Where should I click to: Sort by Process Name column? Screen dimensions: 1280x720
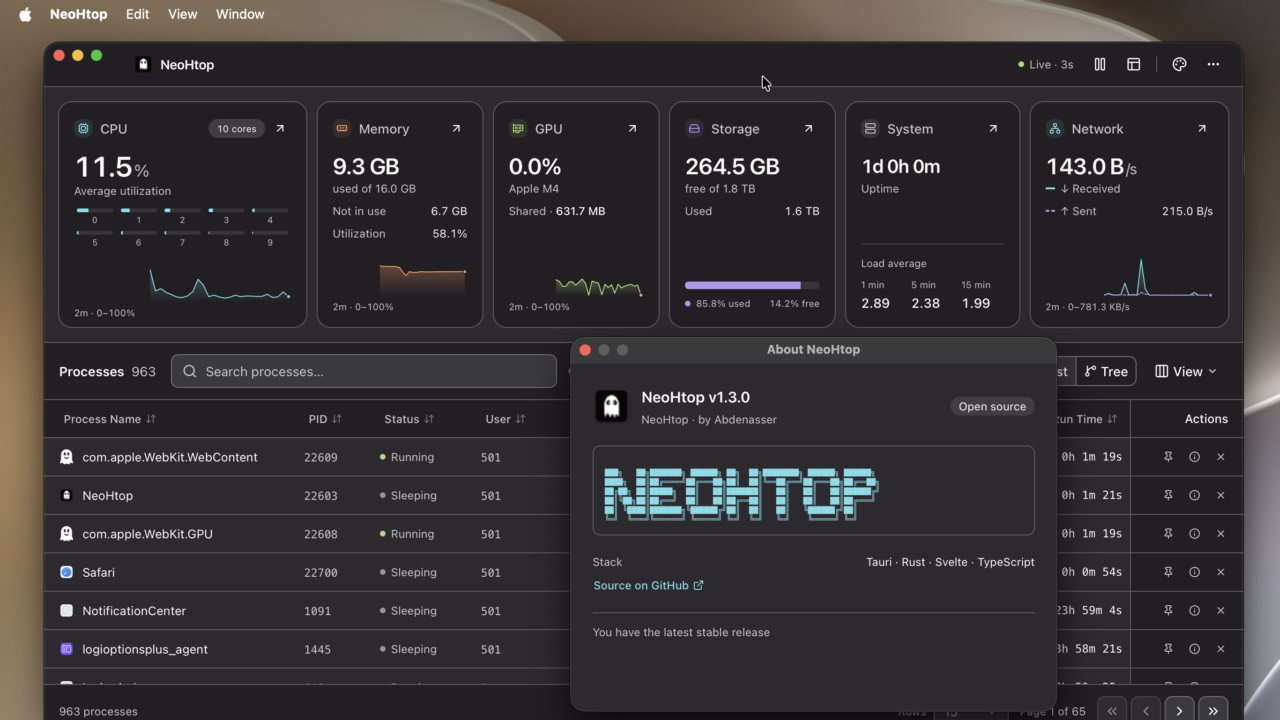[109, 419]
